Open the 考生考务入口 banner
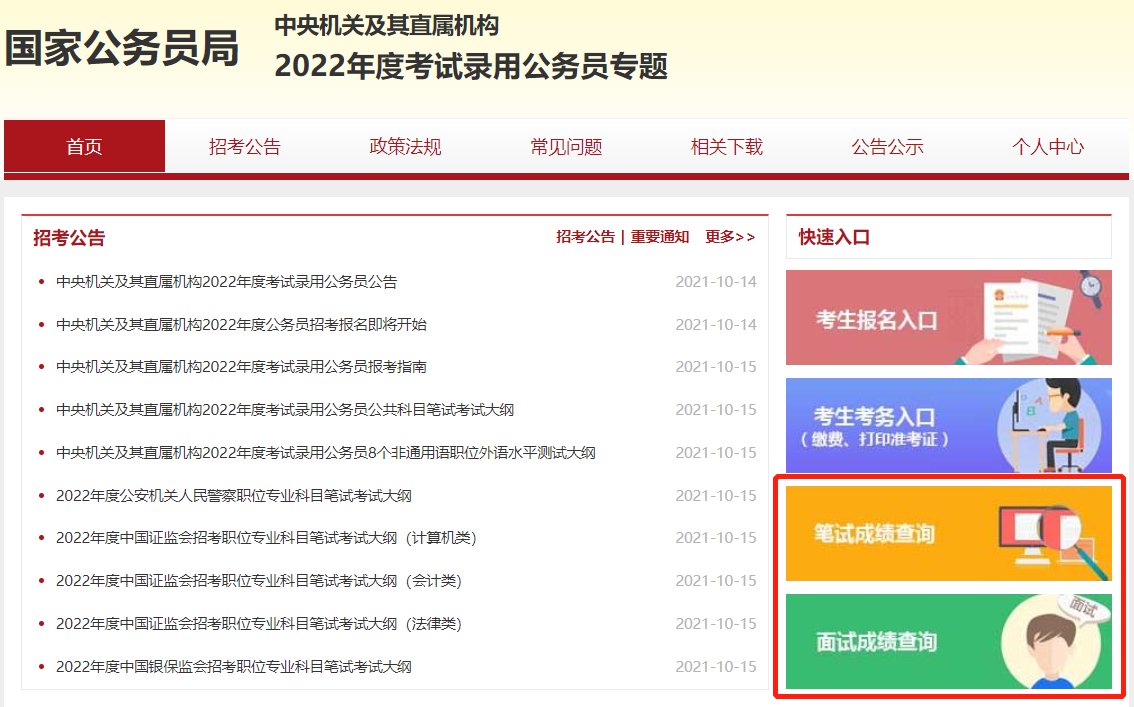 tap(948, 425)
